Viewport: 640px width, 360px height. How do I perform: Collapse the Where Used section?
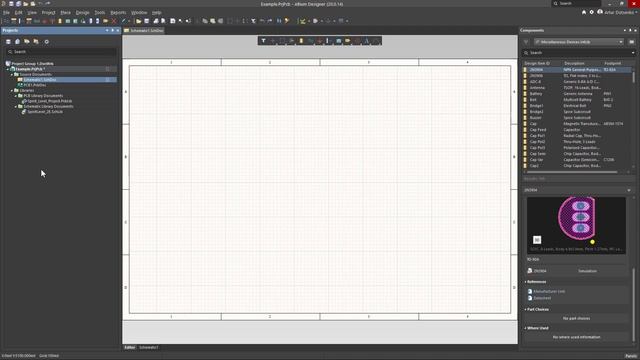pyautogui.click(x=525, y=328)
